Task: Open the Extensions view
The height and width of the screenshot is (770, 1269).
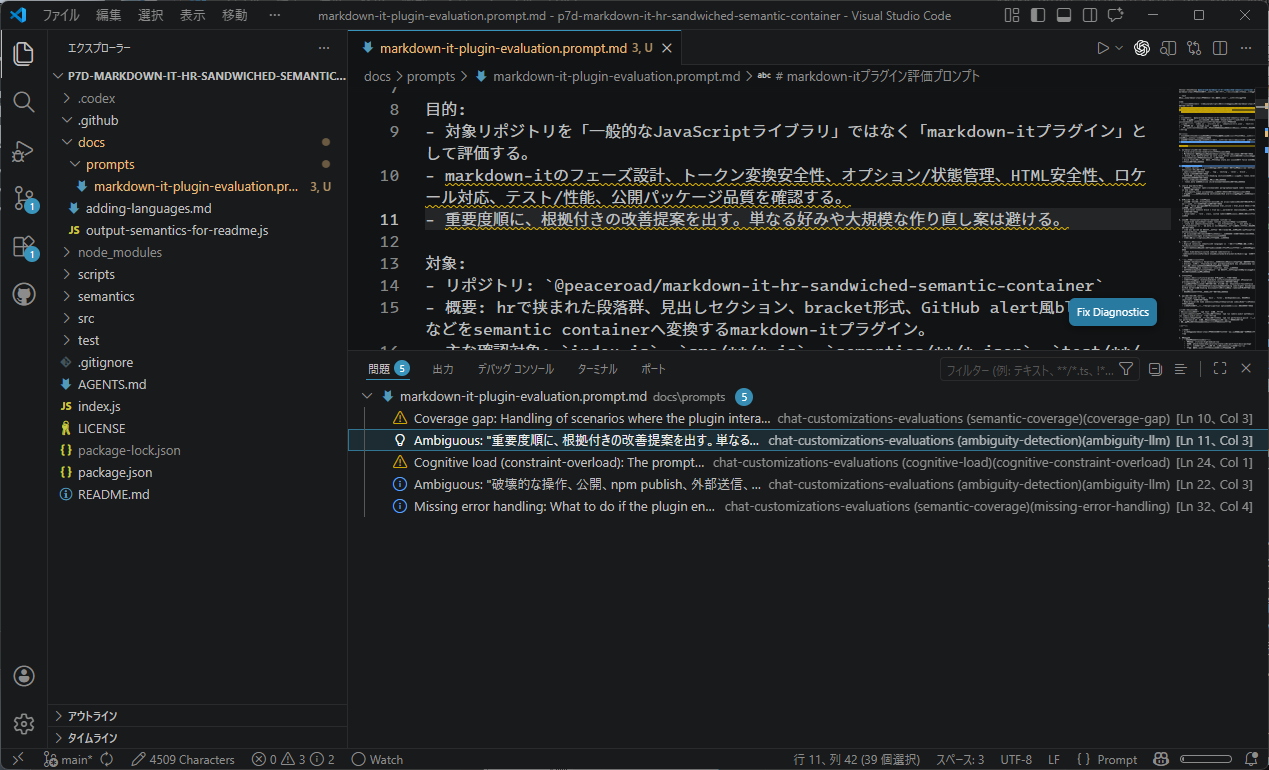Action: pyautogui.click(x=24, y=246)
